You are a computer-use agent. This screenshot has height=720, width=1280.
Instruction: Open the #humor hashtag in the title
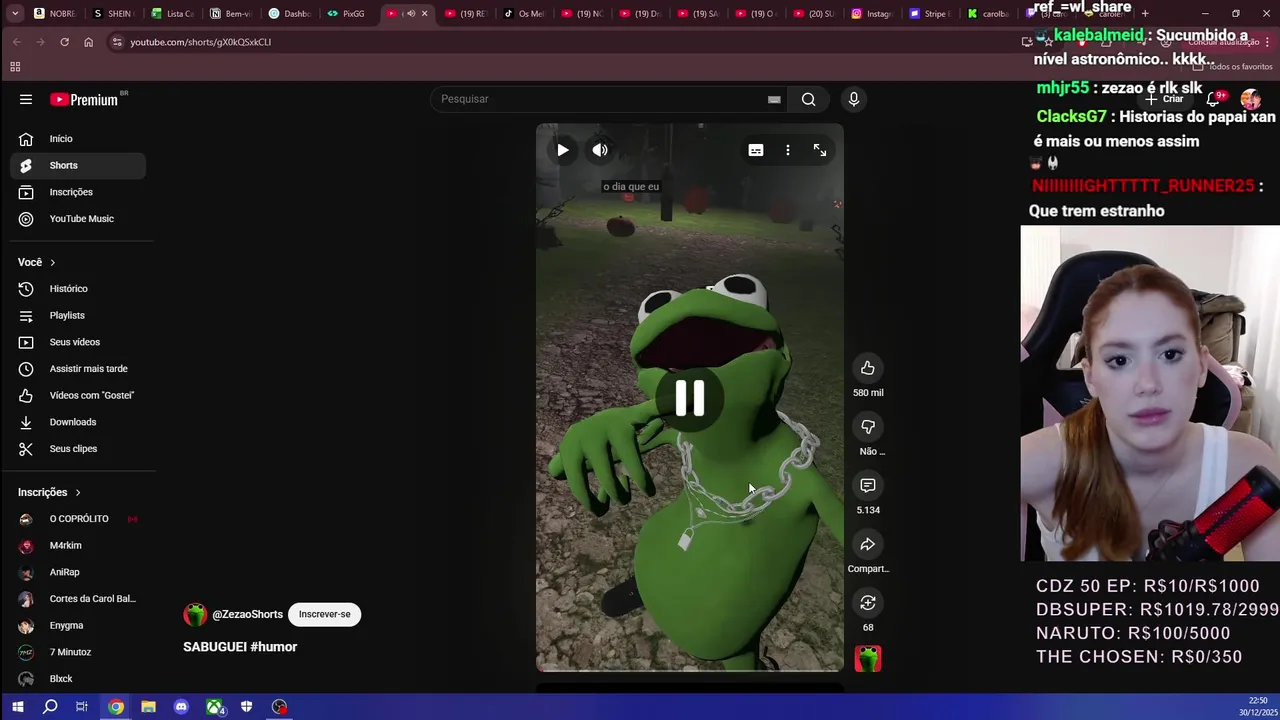click(x=273, y=647)
